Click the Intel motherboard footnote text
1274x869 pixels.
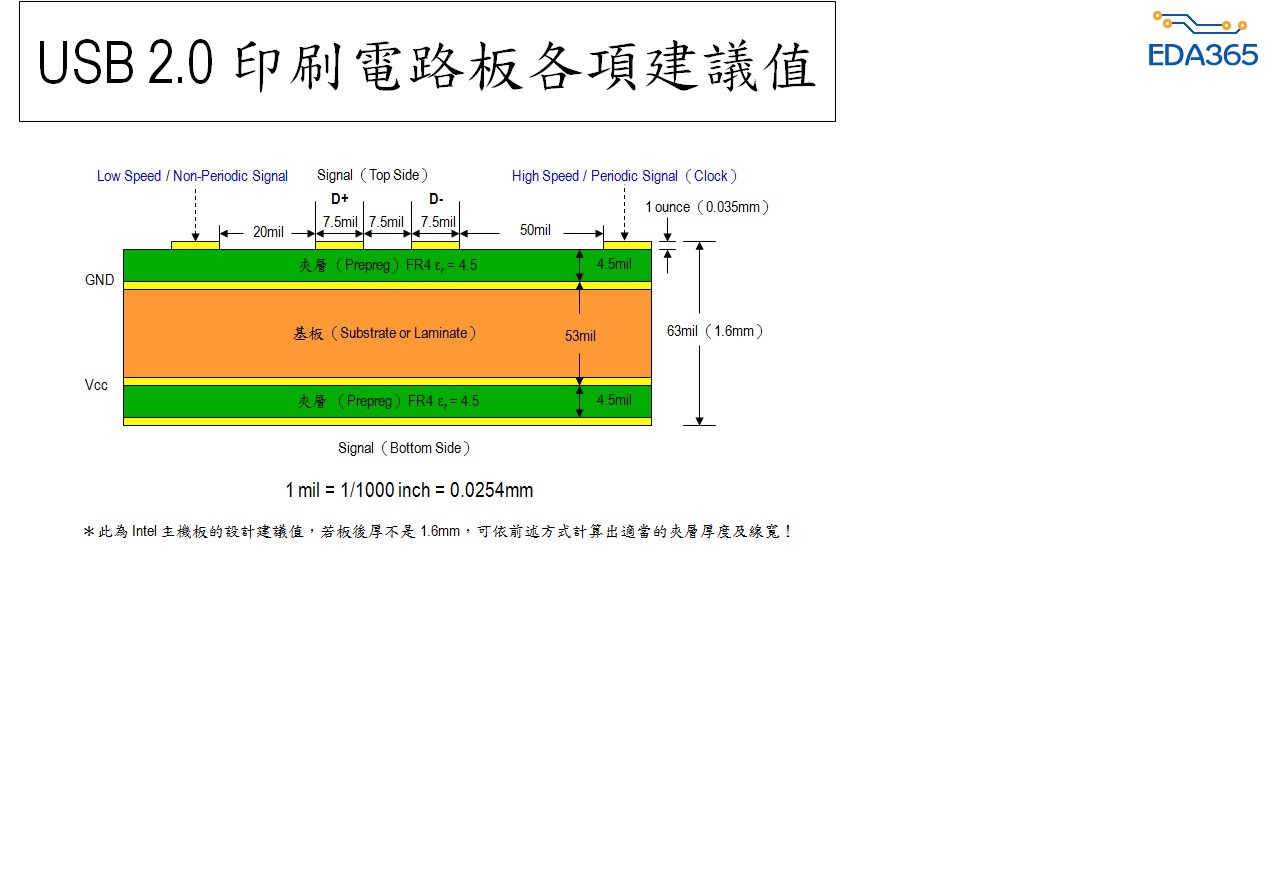pos(438,532)
